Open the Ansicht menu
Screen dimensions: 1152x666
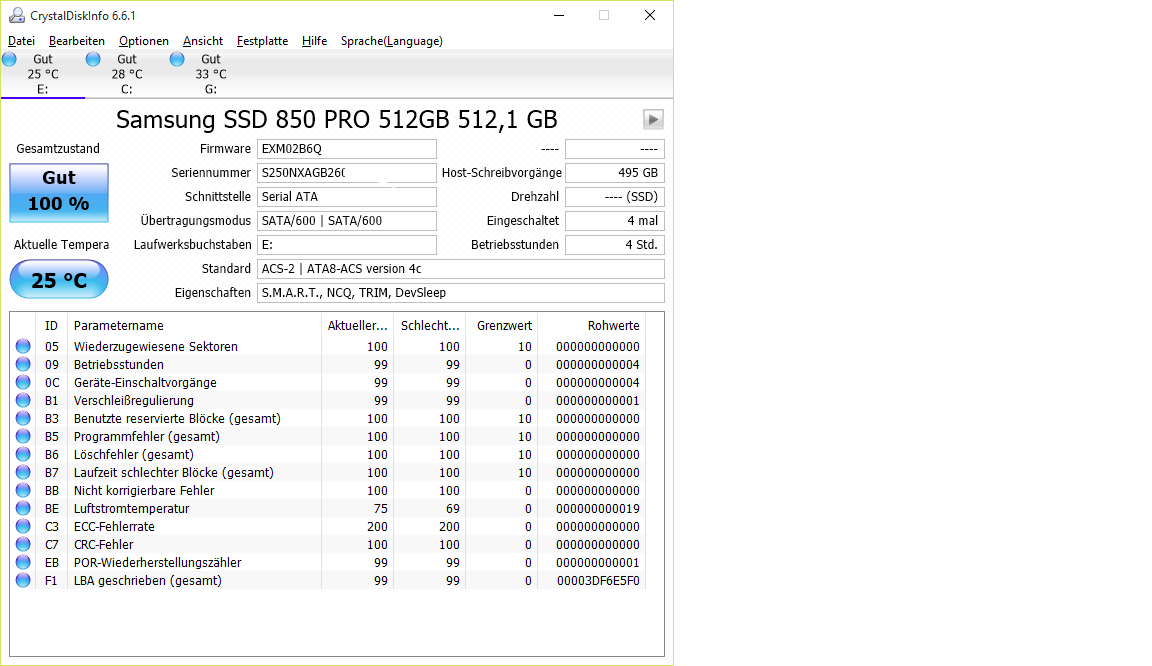click(203, 41)
